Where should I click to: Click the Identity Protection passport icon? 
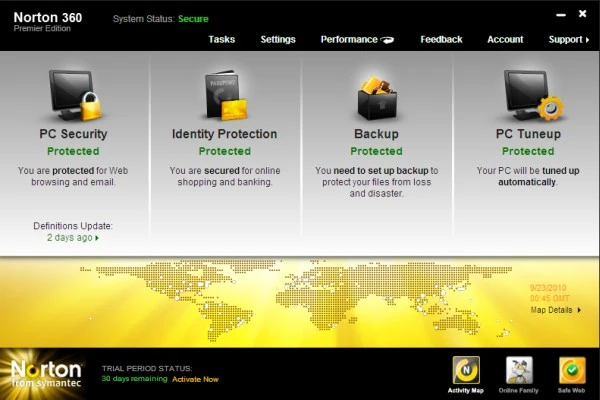coord(225,95)
